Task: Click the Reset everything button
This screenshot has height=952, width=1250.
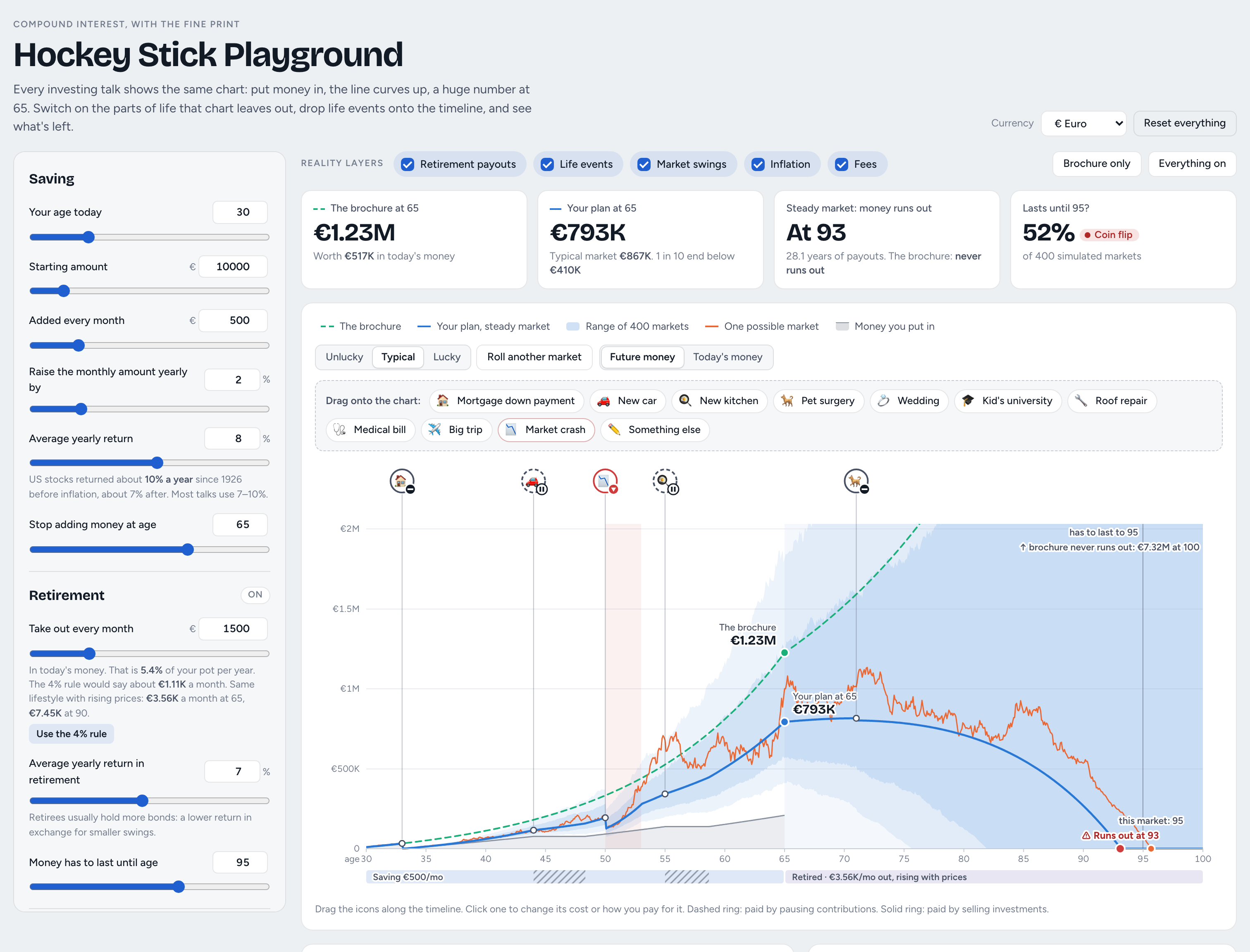Action: tap(1184, 124)
